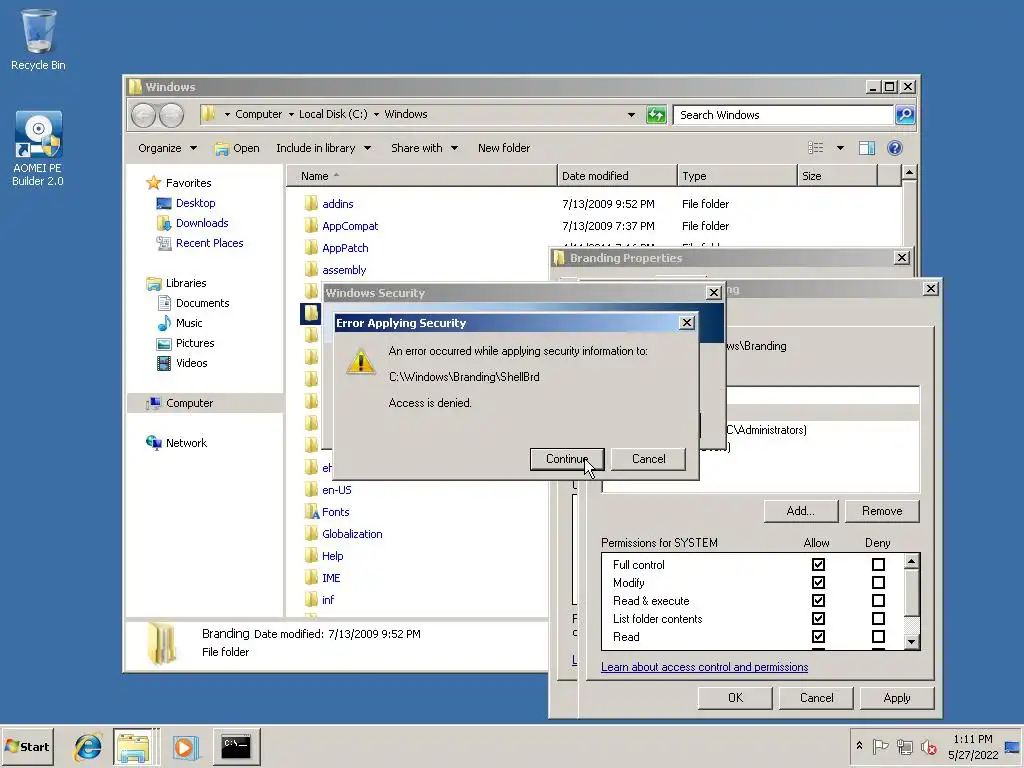Viewport: 1024px width, 768px height.
Task: Click Windows Explorer taskbar icon
Action: tap(134, 746)
